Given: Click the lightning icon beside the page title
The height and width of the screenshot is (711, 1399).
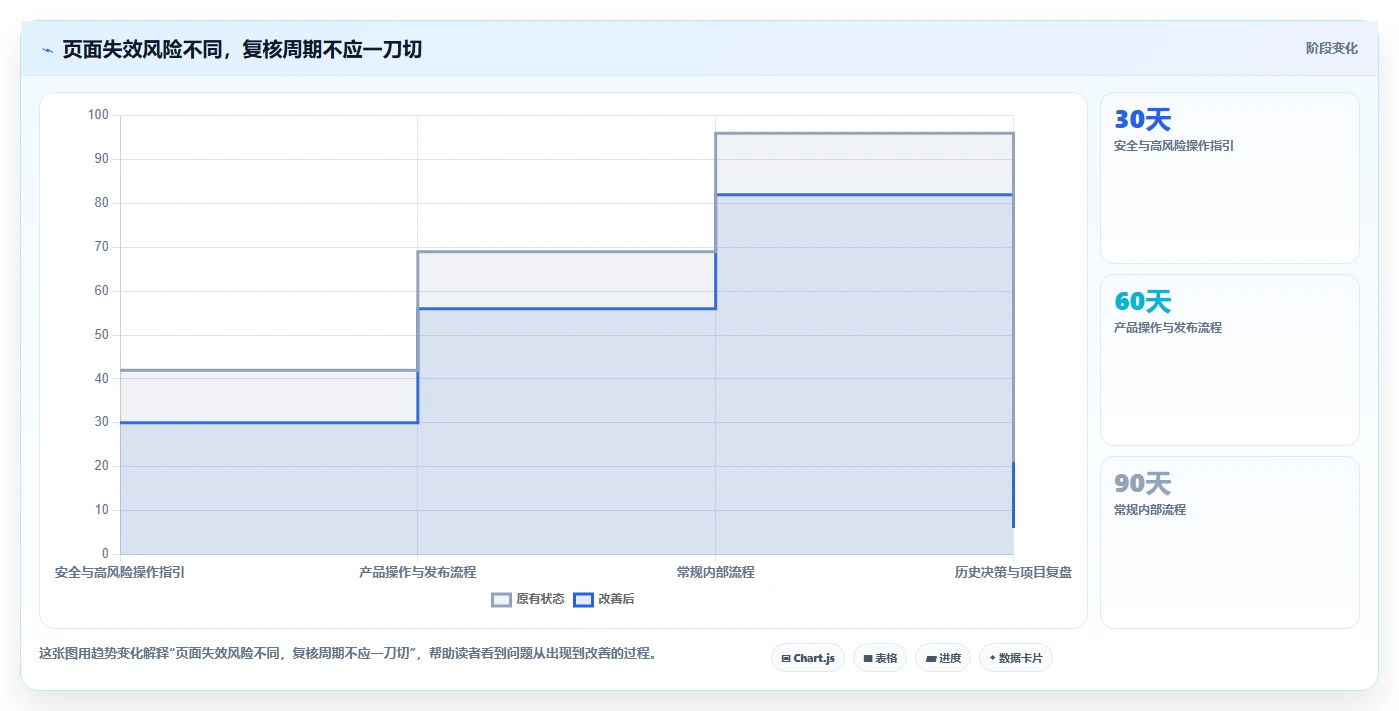Looking at the screenshot, I should pos(47,50).
